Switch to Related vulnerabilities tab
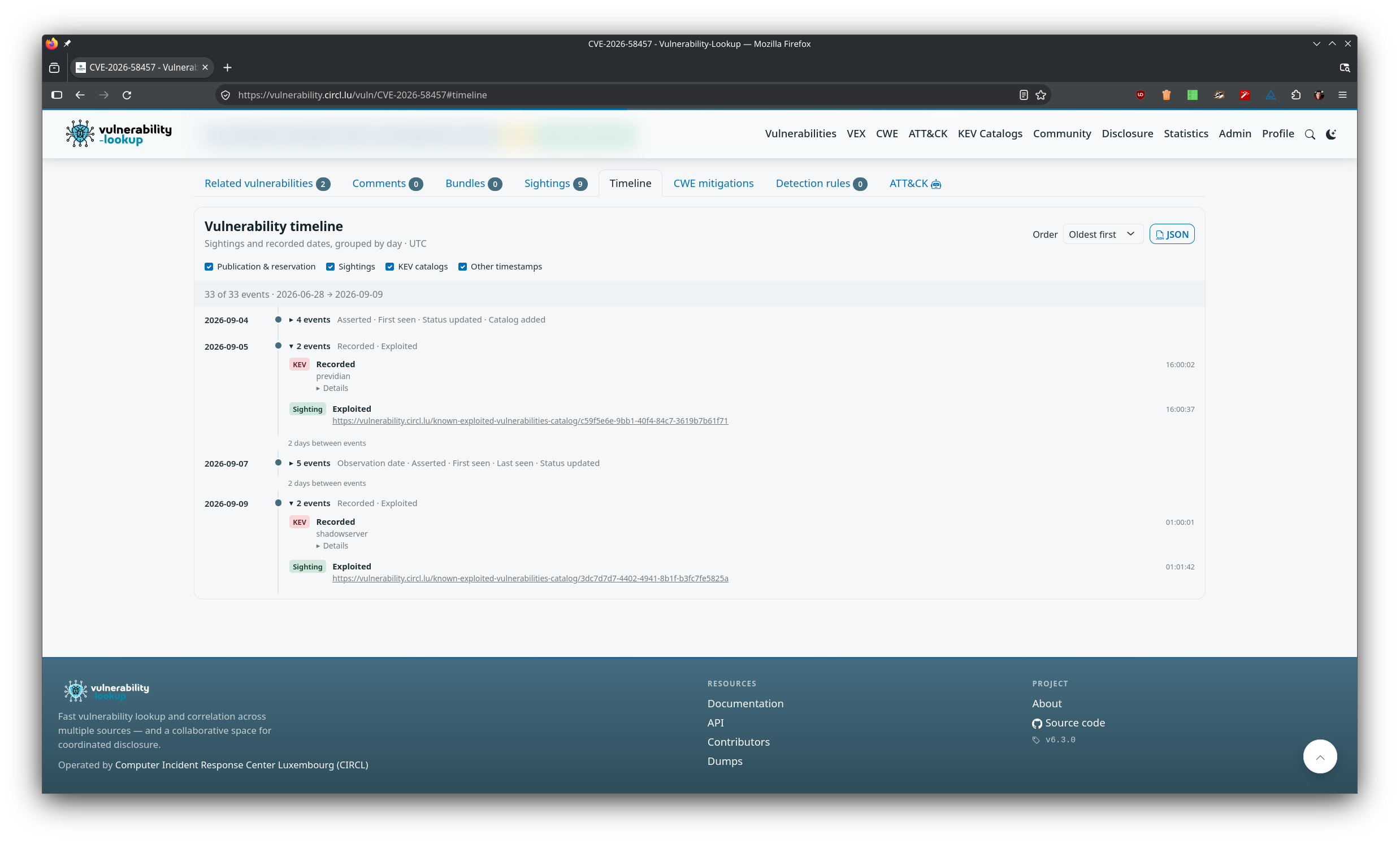 (267, 184)
